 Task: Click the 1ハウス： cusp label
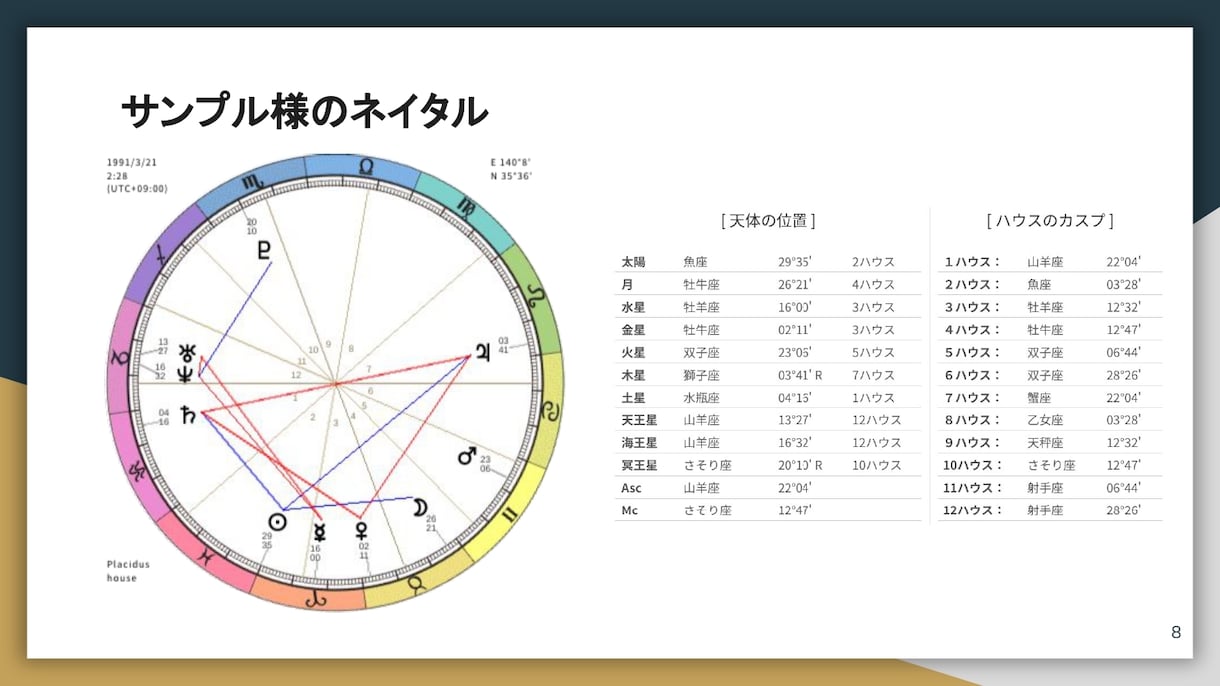click(x=973, y=262)
